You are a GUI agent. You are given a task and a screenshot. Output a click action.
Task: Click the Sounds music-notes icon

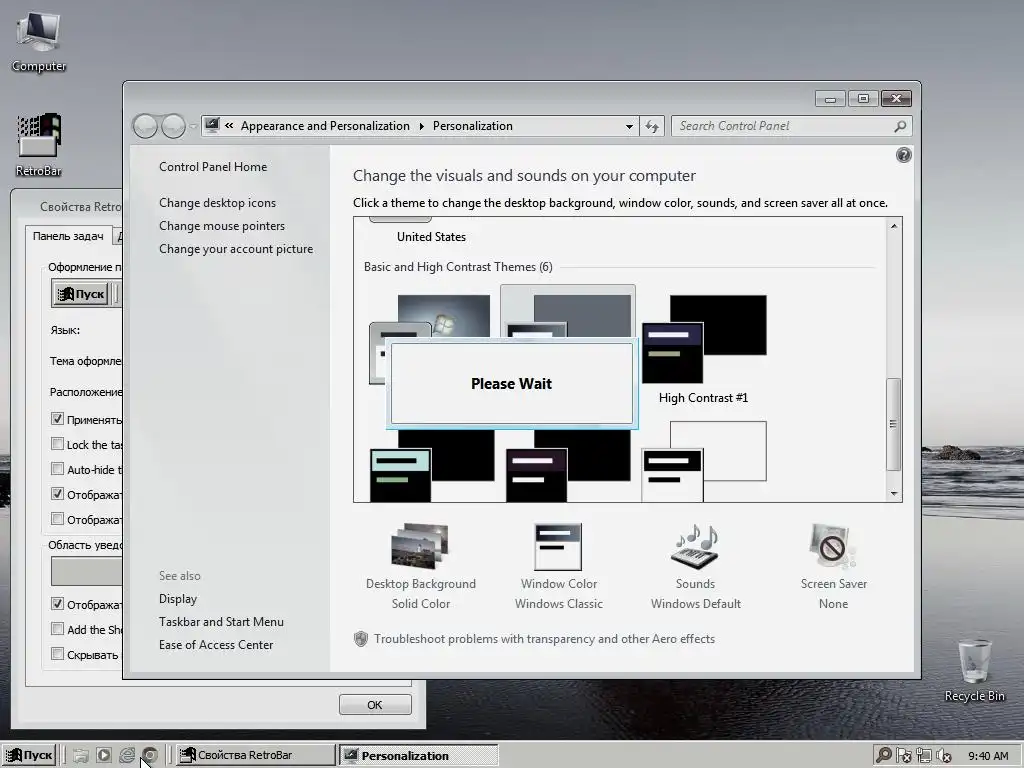pyautogui.click(x=695, y=546)
